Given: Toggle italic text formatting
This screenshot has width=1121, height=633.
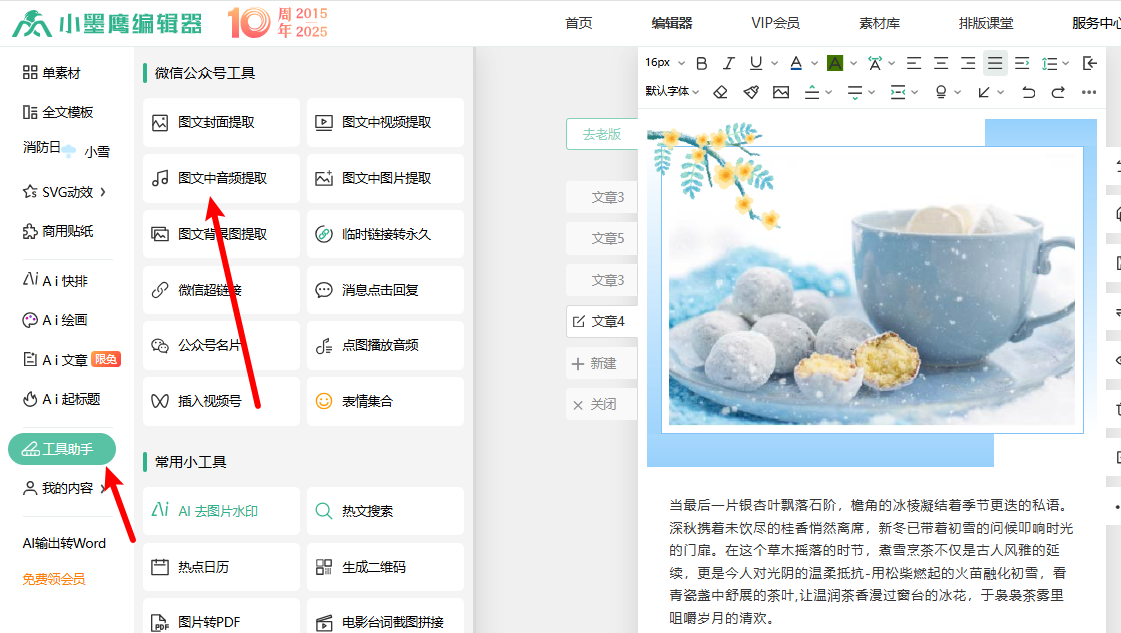Looking at the screenshot, I should pyautogui.click(x=729, y=63).
